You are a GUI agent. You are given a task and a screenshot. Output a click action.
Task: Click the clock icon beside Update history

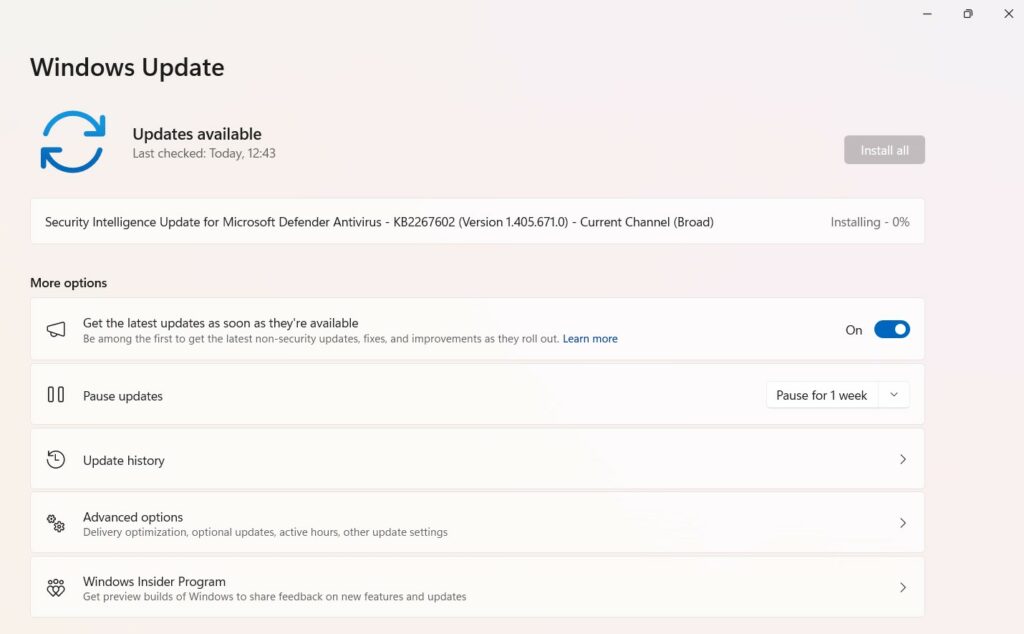point(56,459)
